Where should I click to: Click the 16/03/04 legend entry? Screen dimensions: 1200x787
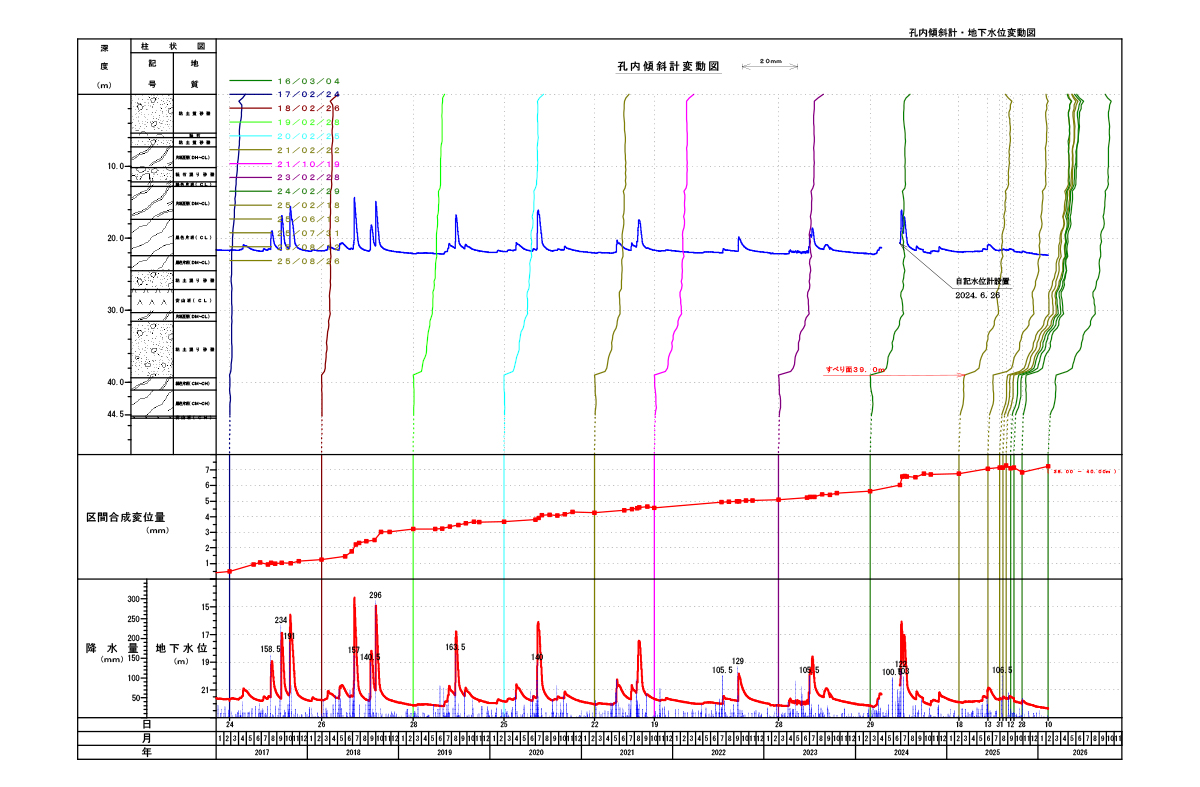309,80
